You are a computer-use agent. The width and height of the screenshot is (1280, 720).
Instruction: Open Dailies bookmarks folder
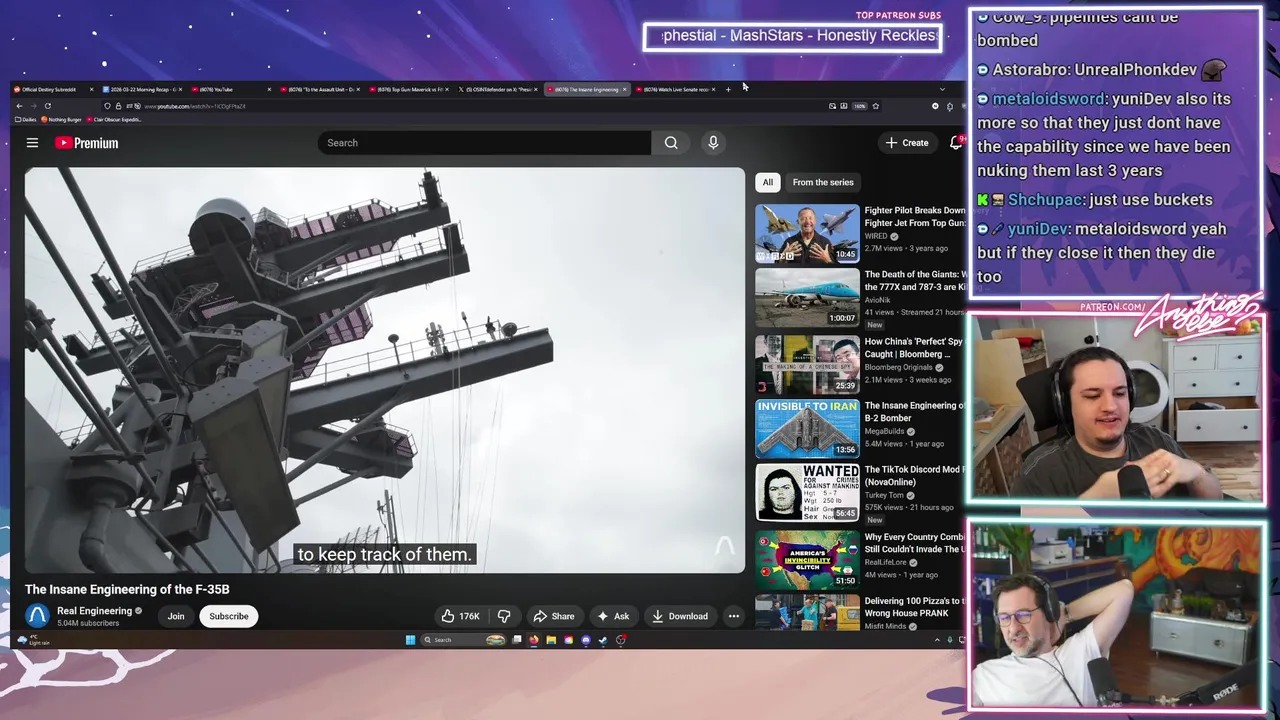(x=24, y=119)
